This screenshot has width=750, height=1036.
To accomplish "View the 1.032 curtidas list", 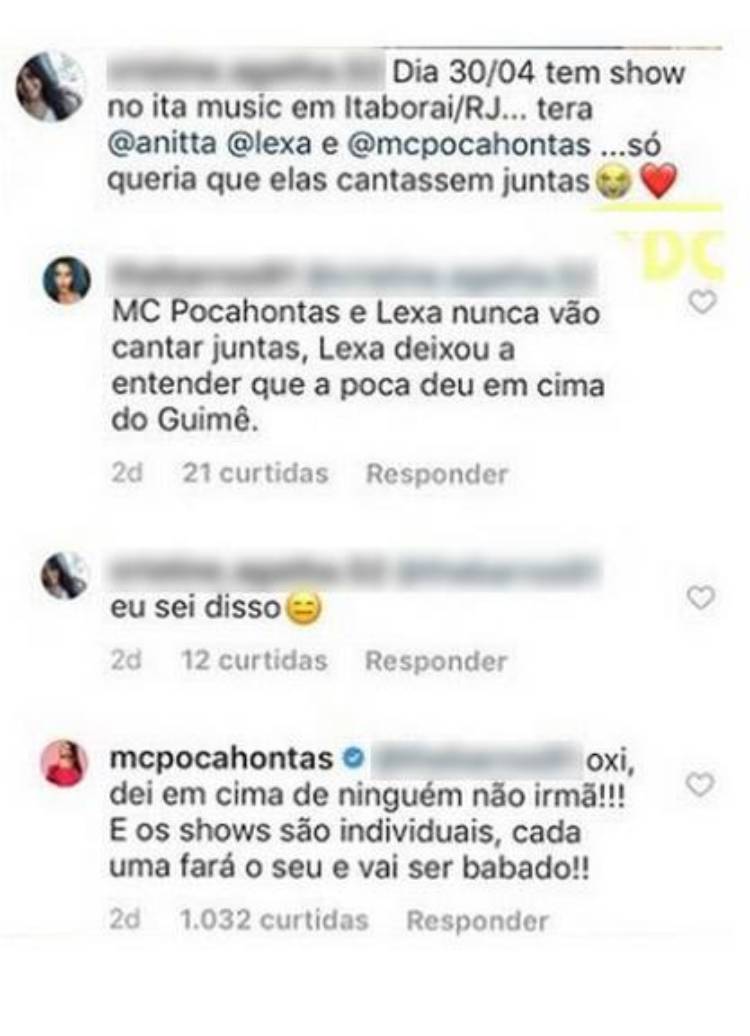I will [274, 920].
